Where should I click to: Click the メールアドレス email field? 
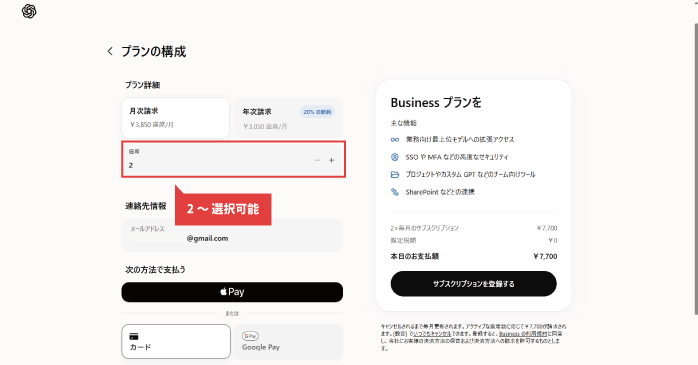232,234
